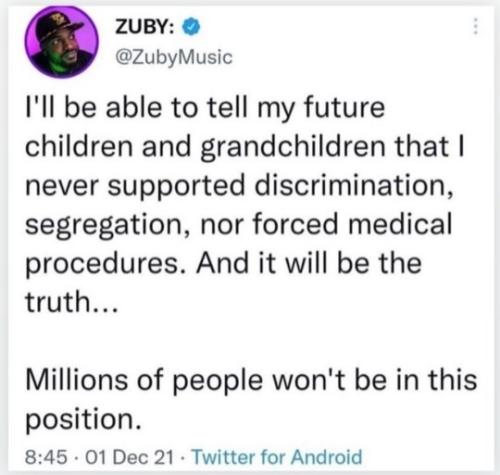Open the three-dot more options menu
This screenshot has width=500, height=475.
(476, 26)
